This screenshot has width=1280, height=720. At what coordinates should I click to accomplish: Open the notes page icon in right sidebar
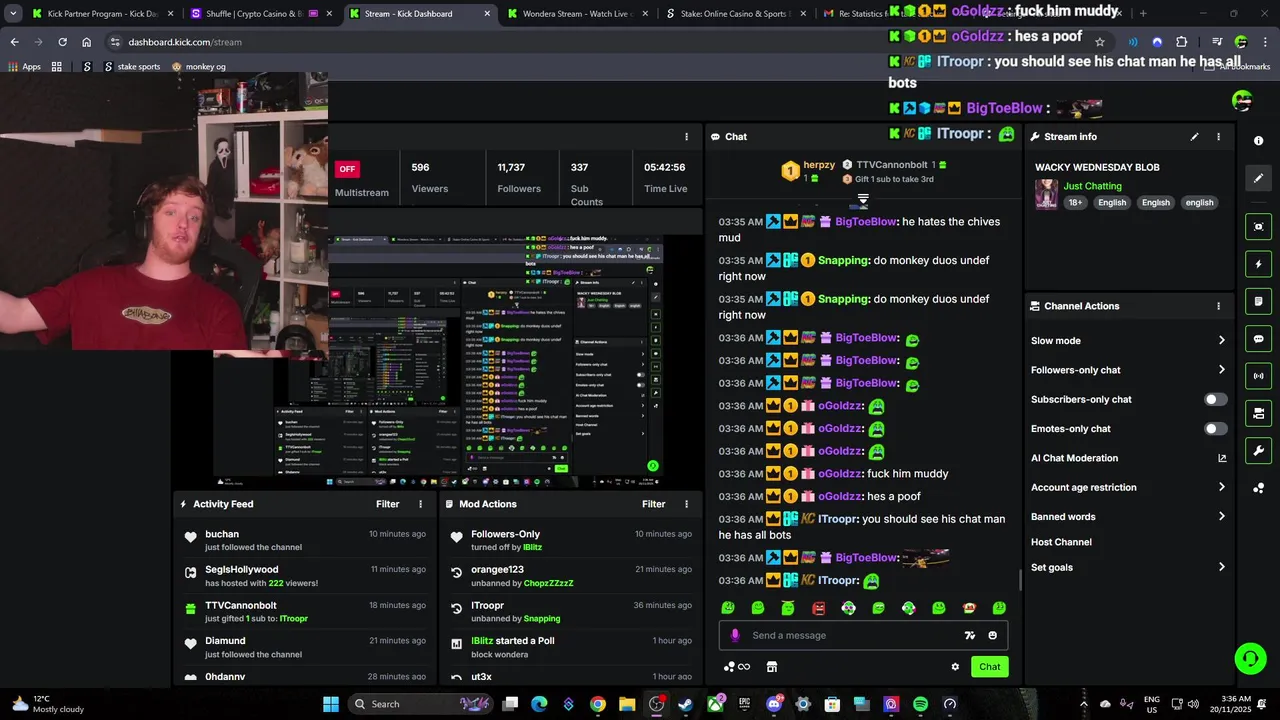1259,301
